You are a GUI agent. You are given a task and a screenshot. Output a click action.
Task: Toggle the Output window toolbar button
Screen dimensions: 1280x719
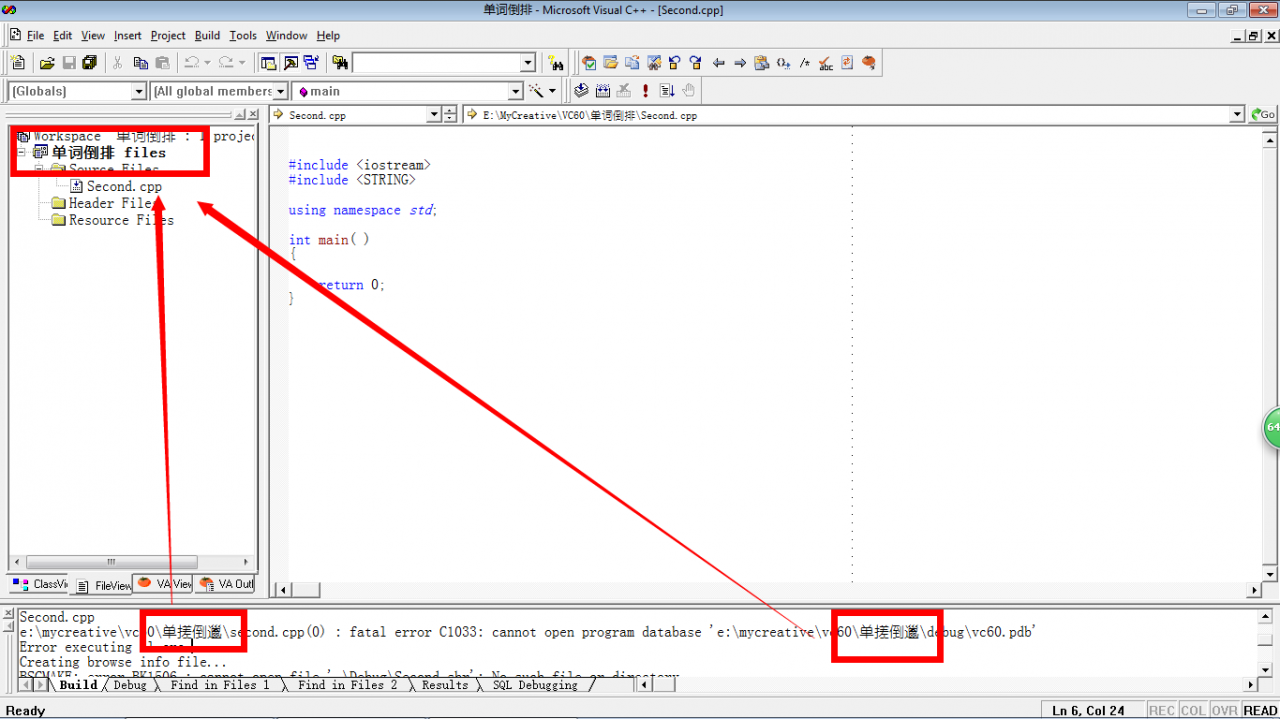pyautogui.click(x=290, y=63)
